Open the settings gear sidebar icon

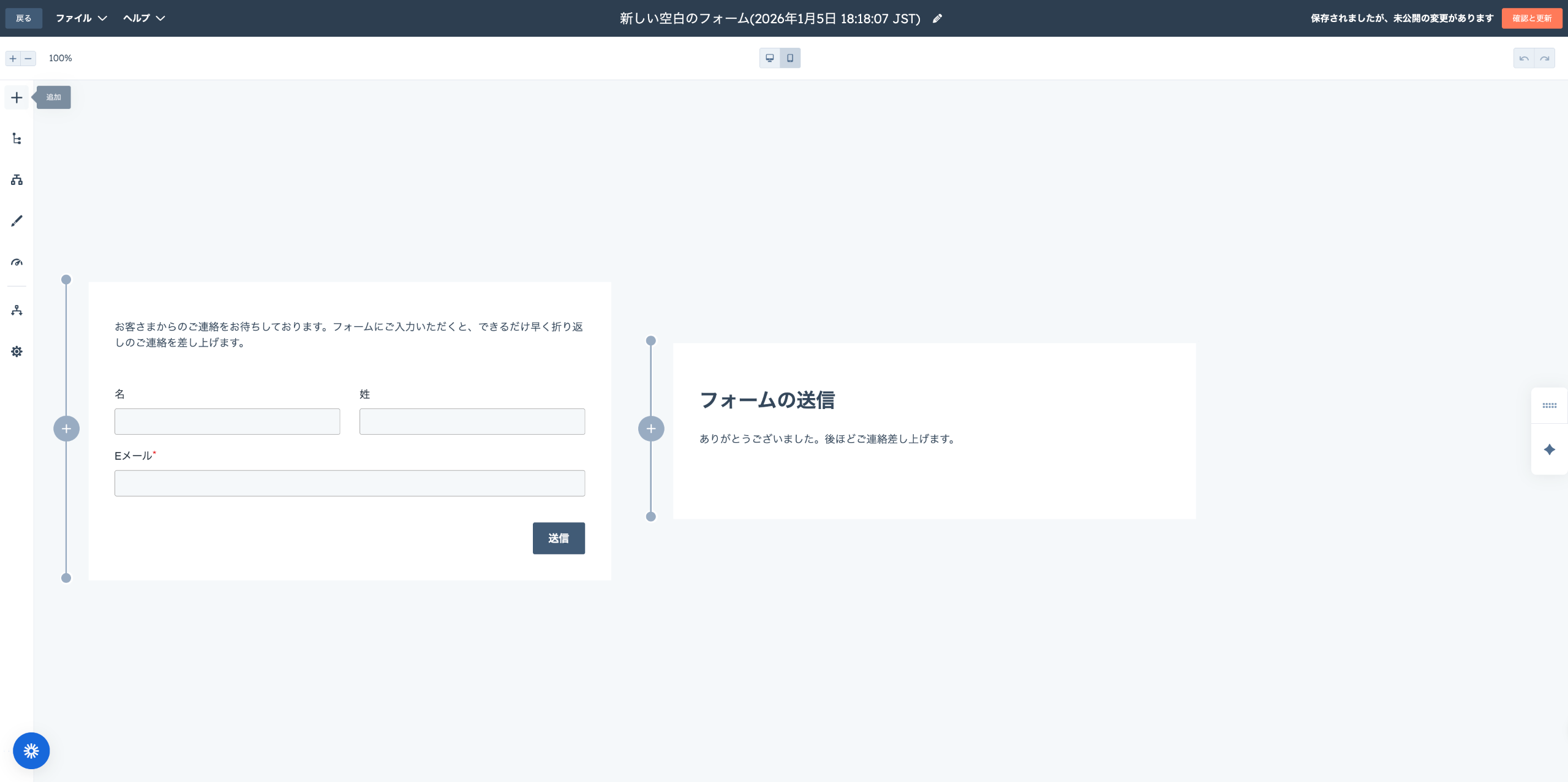(17, 352)
